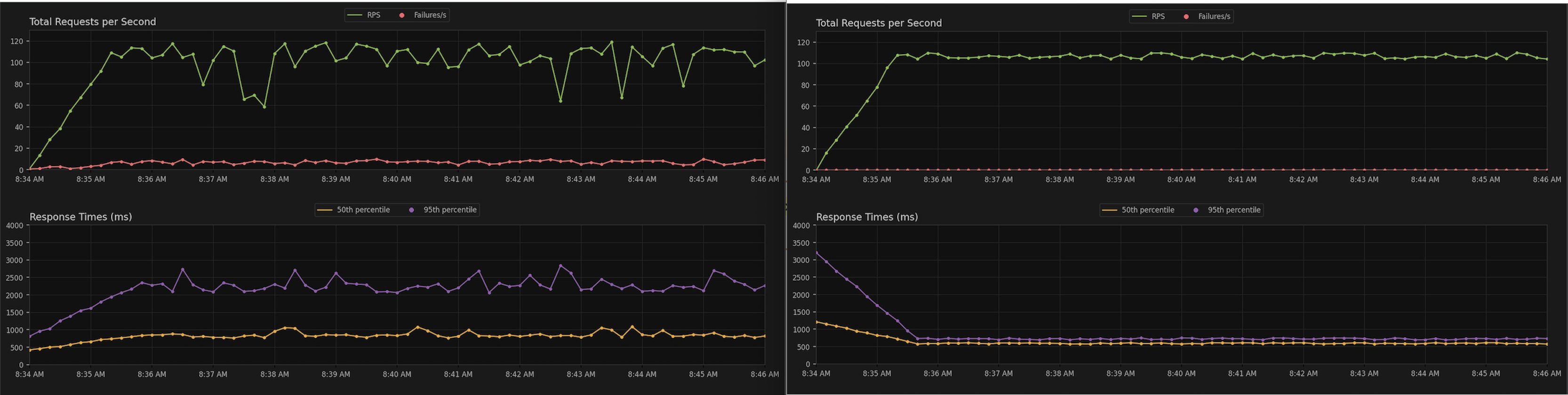The width and height of the screenshot is (1568, 395).
Task: Hide 95th percentile line in left response chart
Action: [443, 210]
